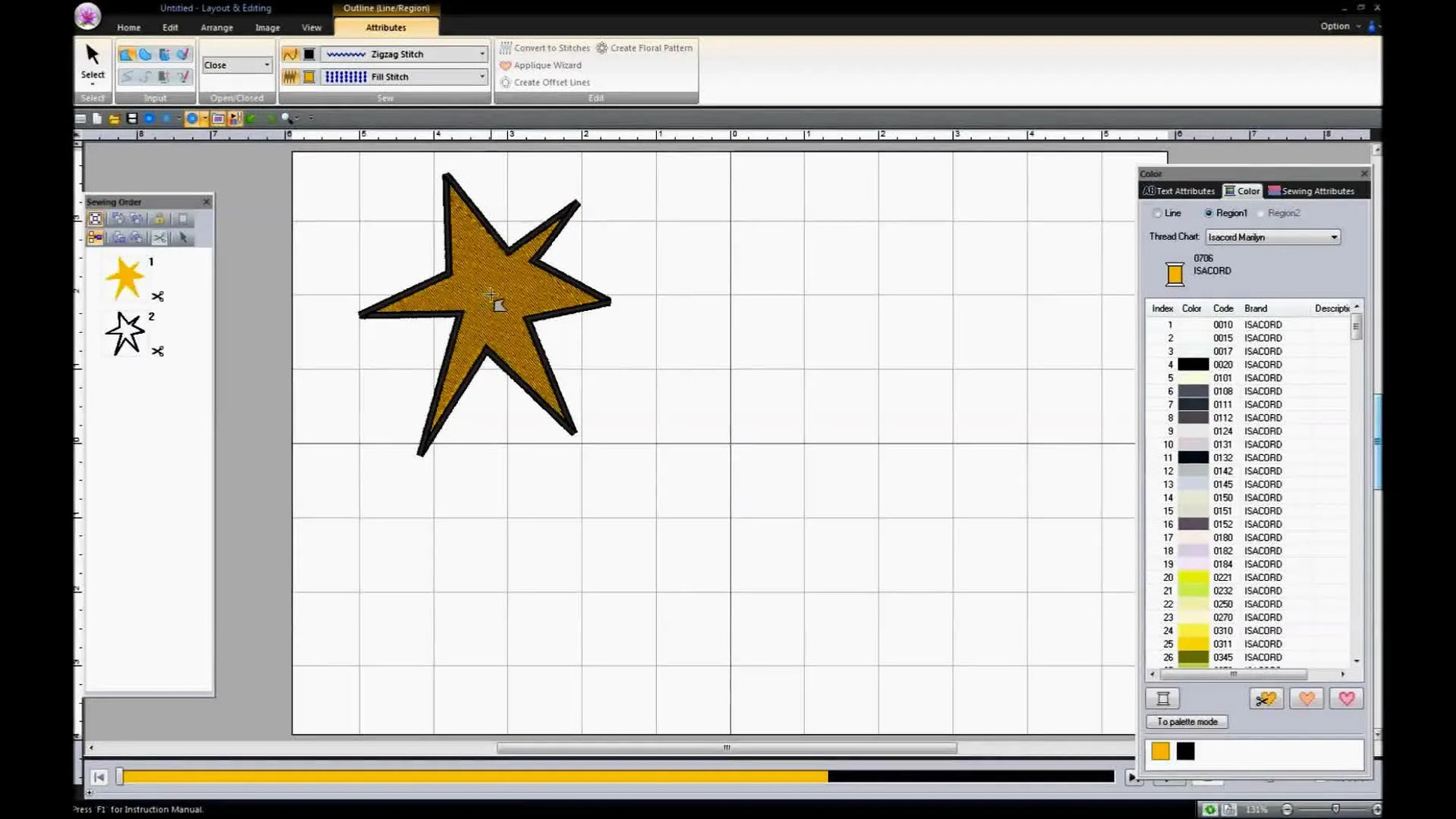
Task: Click the Code column header
Action: point(1223,309)
